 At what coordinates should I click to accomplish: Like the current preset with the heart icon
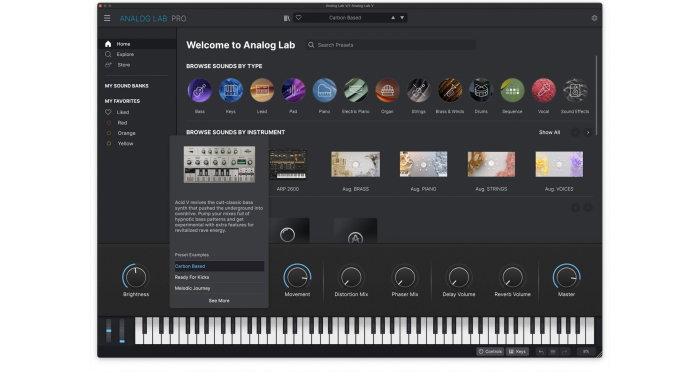pyautogui.click(x=299, y=18)
